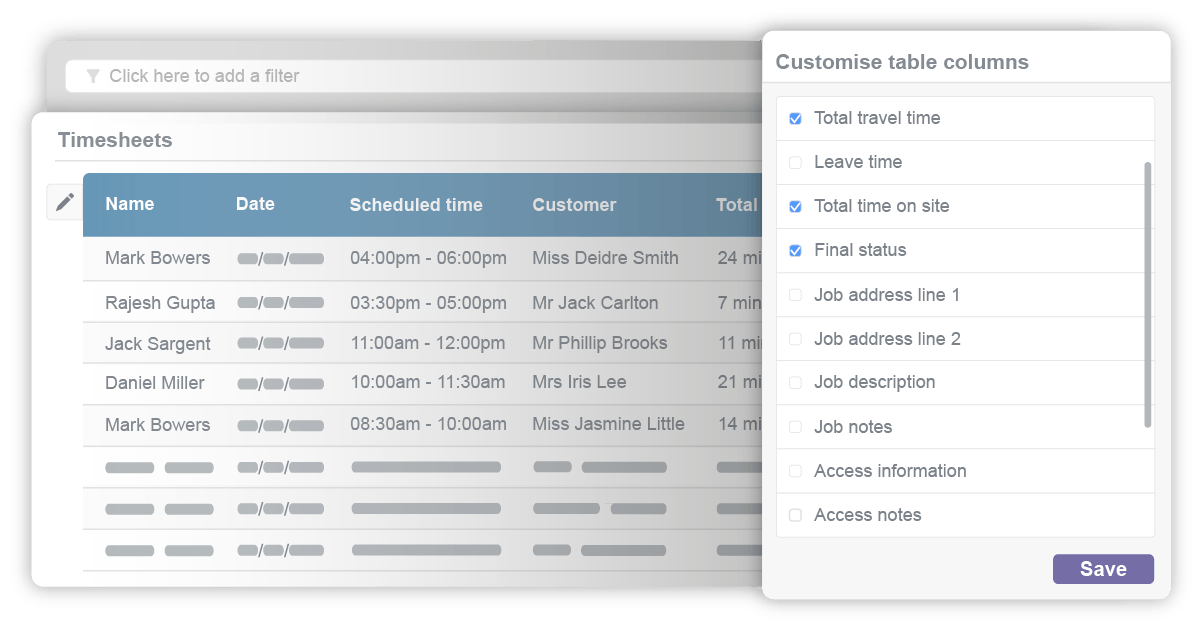The height and width of the screenshot is (627, 1200).
Task: Check the Access notes column
Action: [795, 514]
